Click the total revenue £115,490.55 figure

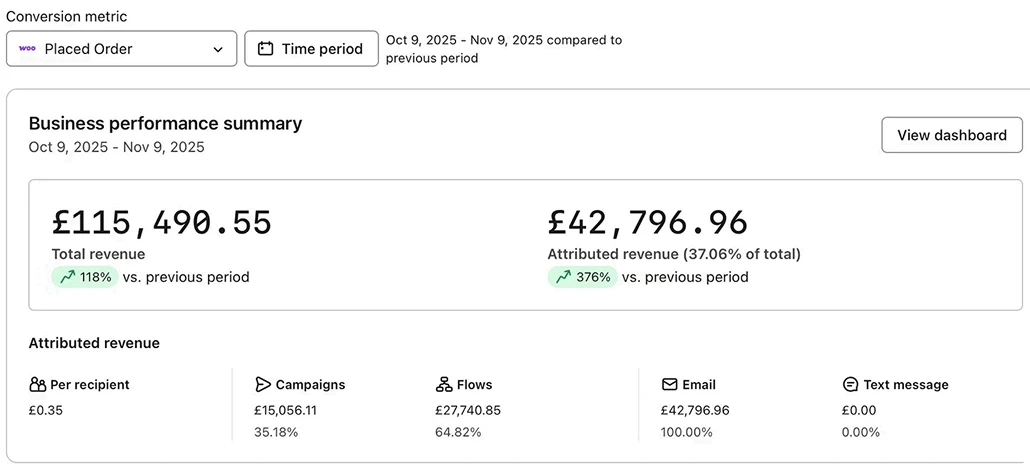point(162,222)
